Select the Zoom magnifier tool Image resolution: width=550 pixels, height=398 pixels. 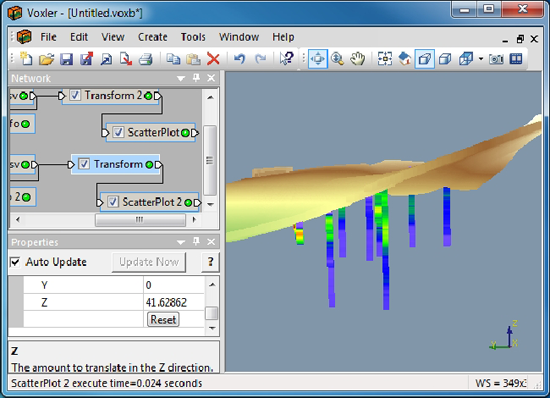click(337, 59)
